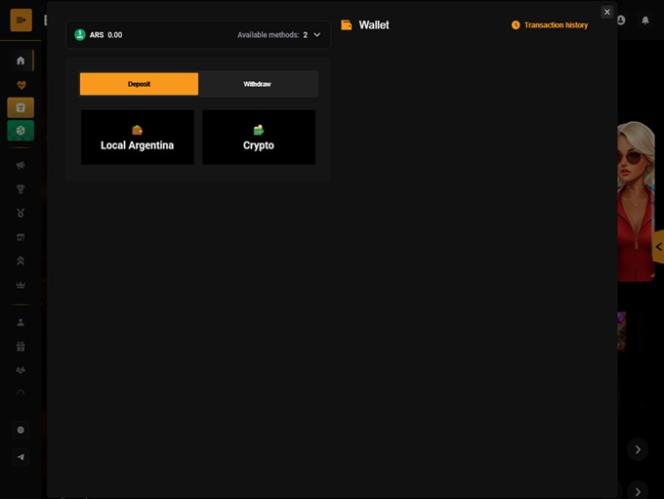This screenshot has width=664, height=499.
Task: Expand the yellow side panel arrow
Action: pos(658,246)
